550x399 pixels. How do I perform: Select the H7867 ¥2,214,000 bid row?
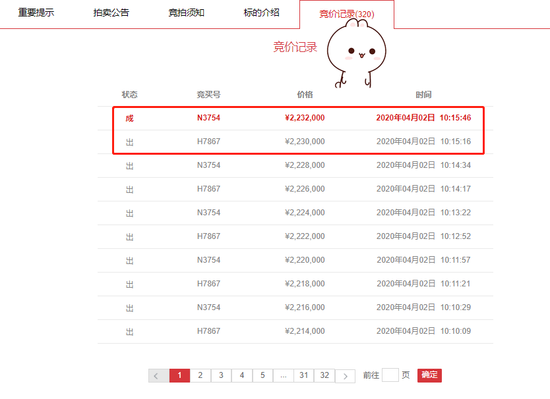(x=295, y=331)
